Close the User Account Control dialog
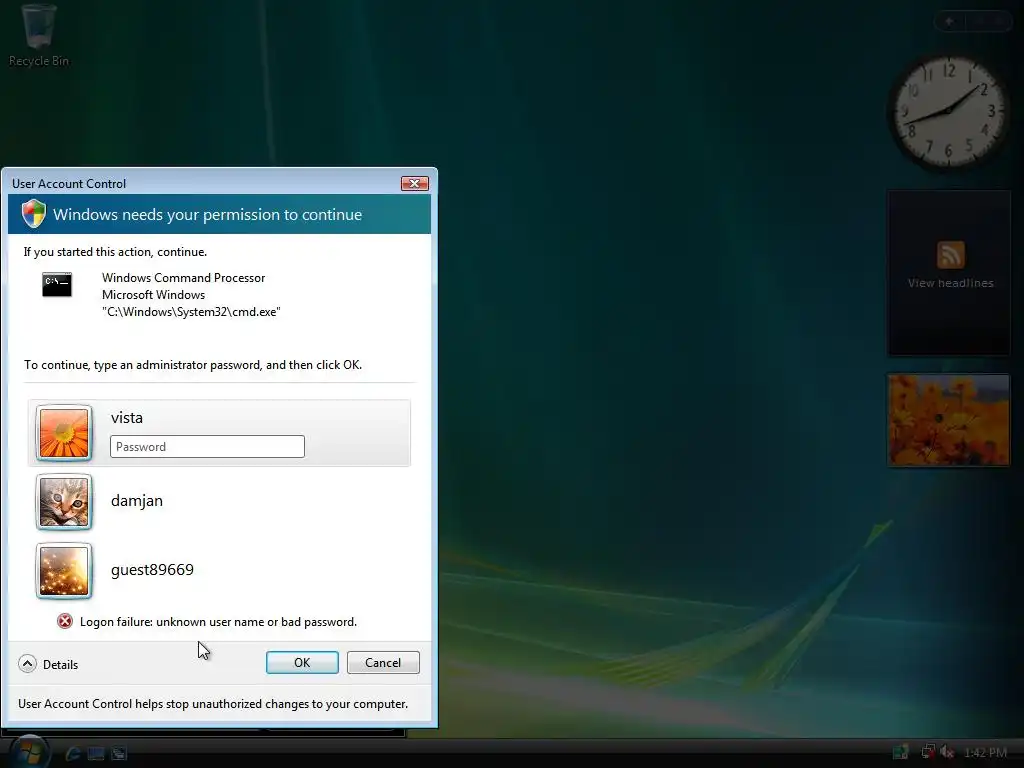 415,184
